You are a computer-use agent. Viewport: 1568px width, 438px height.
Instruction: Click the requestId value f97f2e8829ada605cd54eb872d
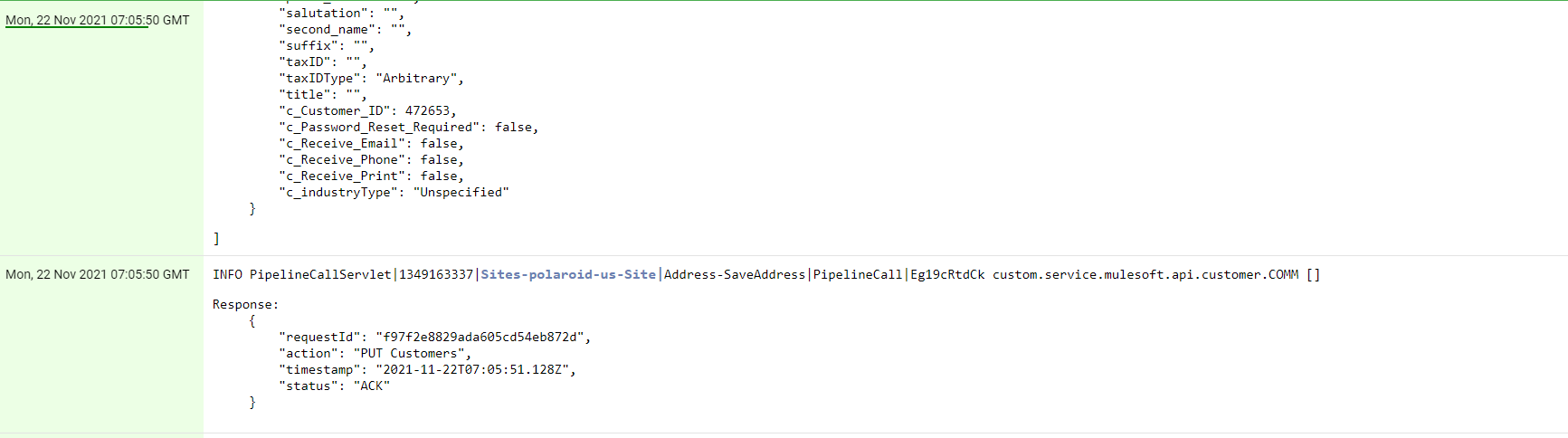click(480, 337)
